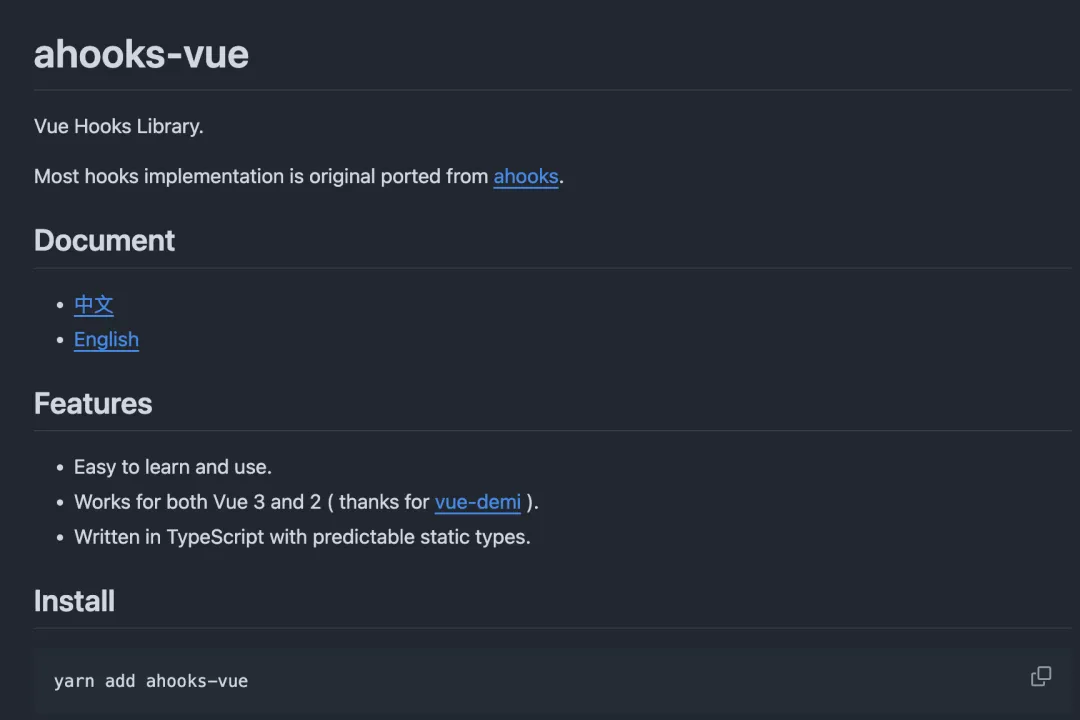The width and height of the screenshot is (1080, 720).
Task: Click the bullet item about TypeScript static types
Action: (x=302, y=537)
